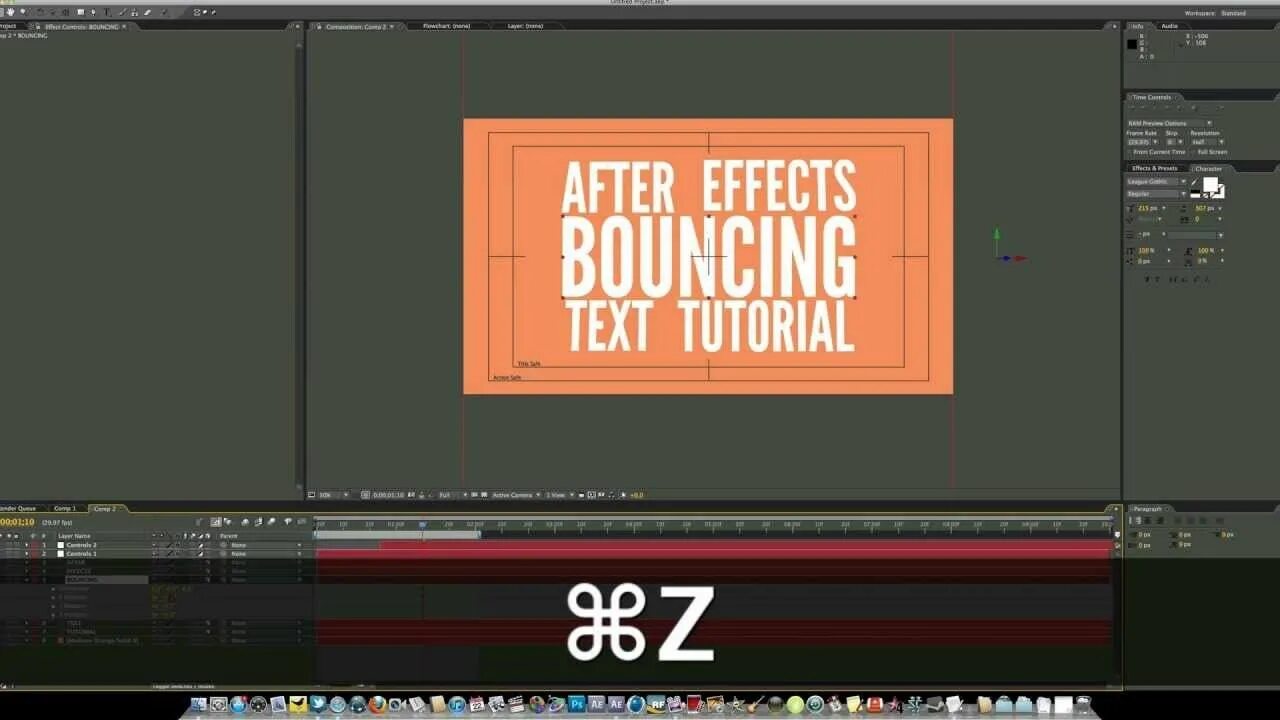Open the Time Controls panel tab
The height and width of the screenshot is (720, 1280).
pos(1151,97)
